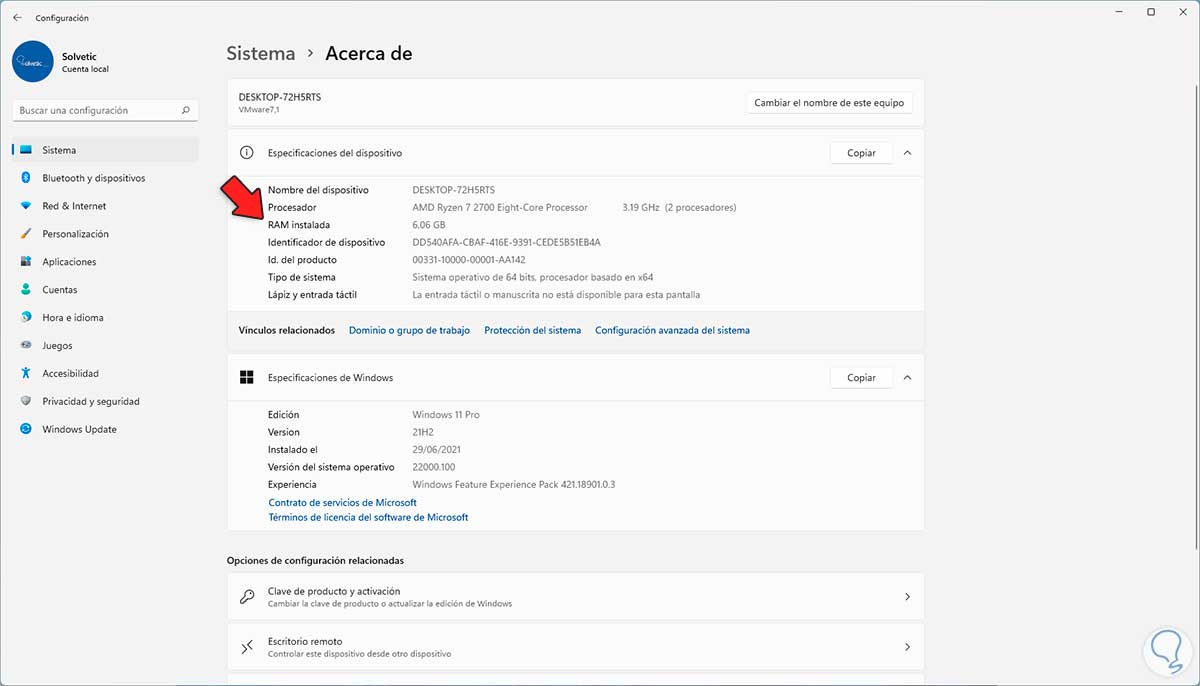Open Cuentas settings page

pos(105,290)
